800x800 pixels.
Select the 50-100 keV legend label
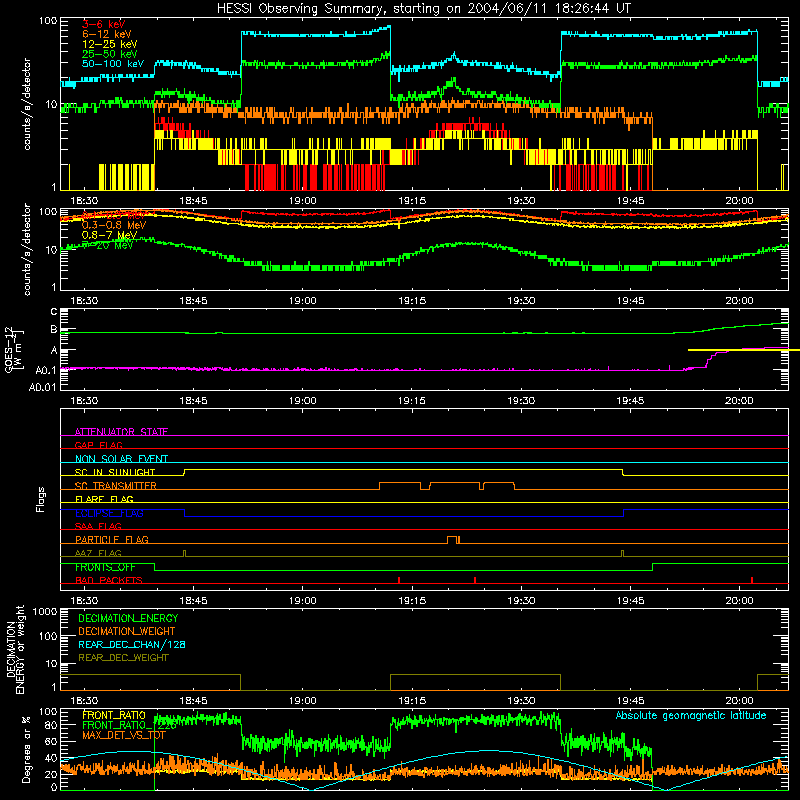112,64
